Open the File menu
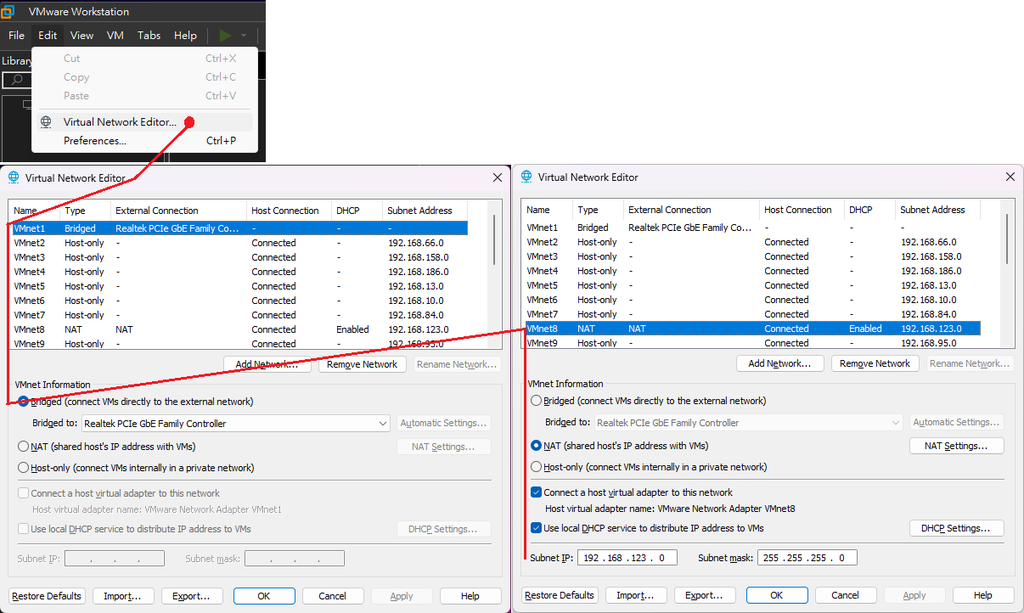Viewport: 1024px width, 613px height. point(16,35)
